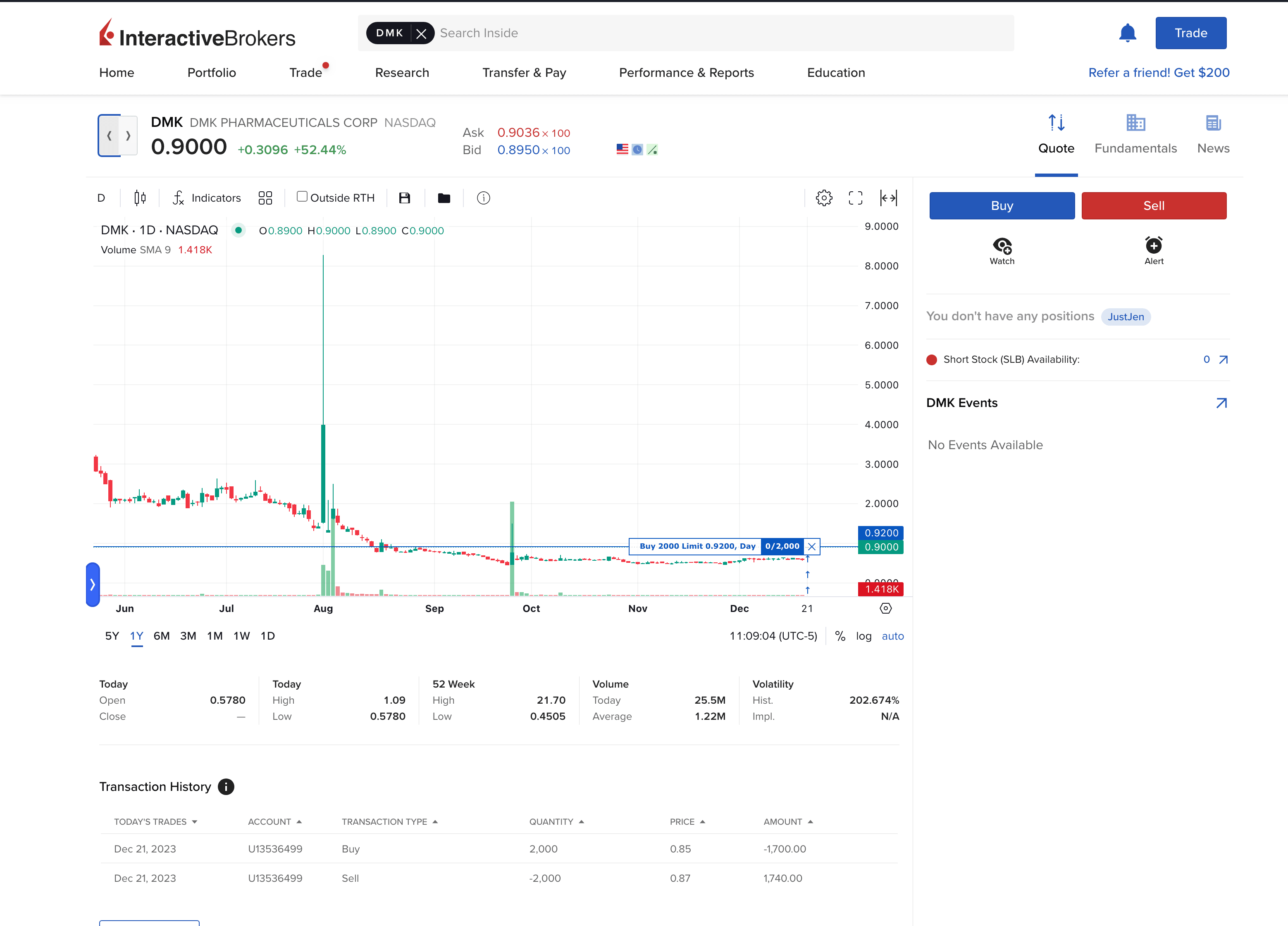Cancel the Buy 2000 Limit order on chart
The image size is (1288, 926).
pyautogui.click(x=811, y=546)
